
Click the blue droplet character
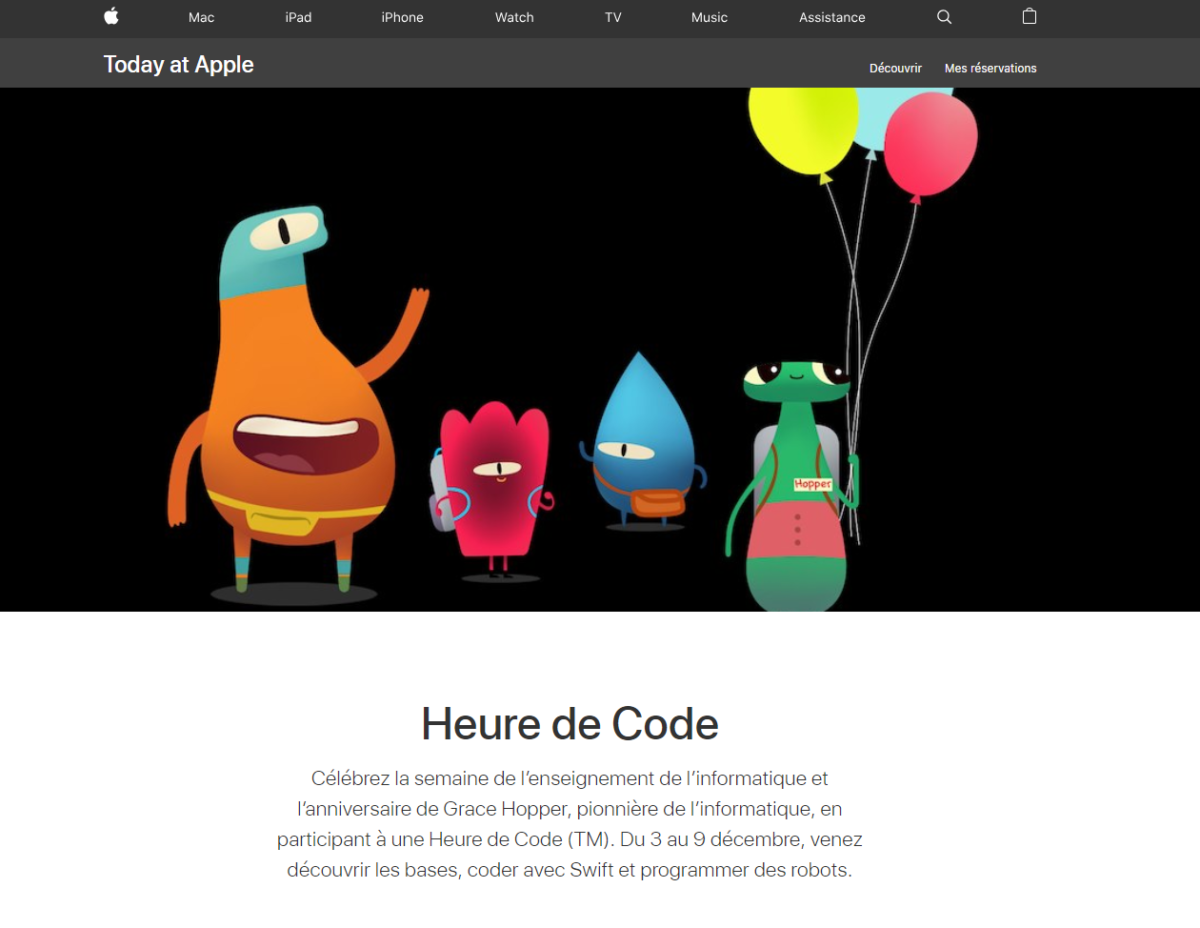click(x=640, y=440)
